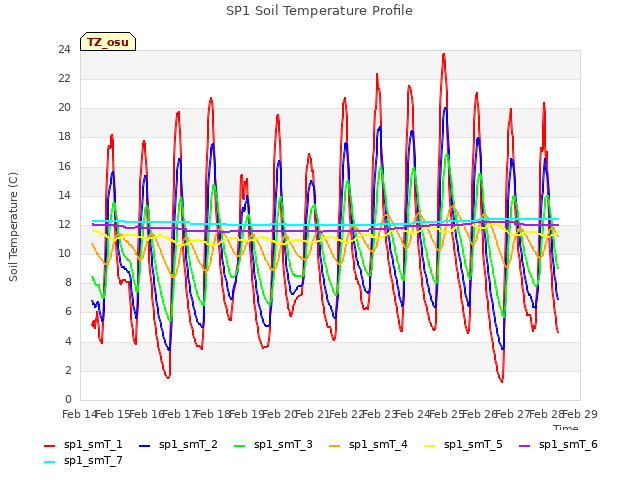
Task: Click the purple sp1_smT_6 legend swatch
Action: point(524,446)
